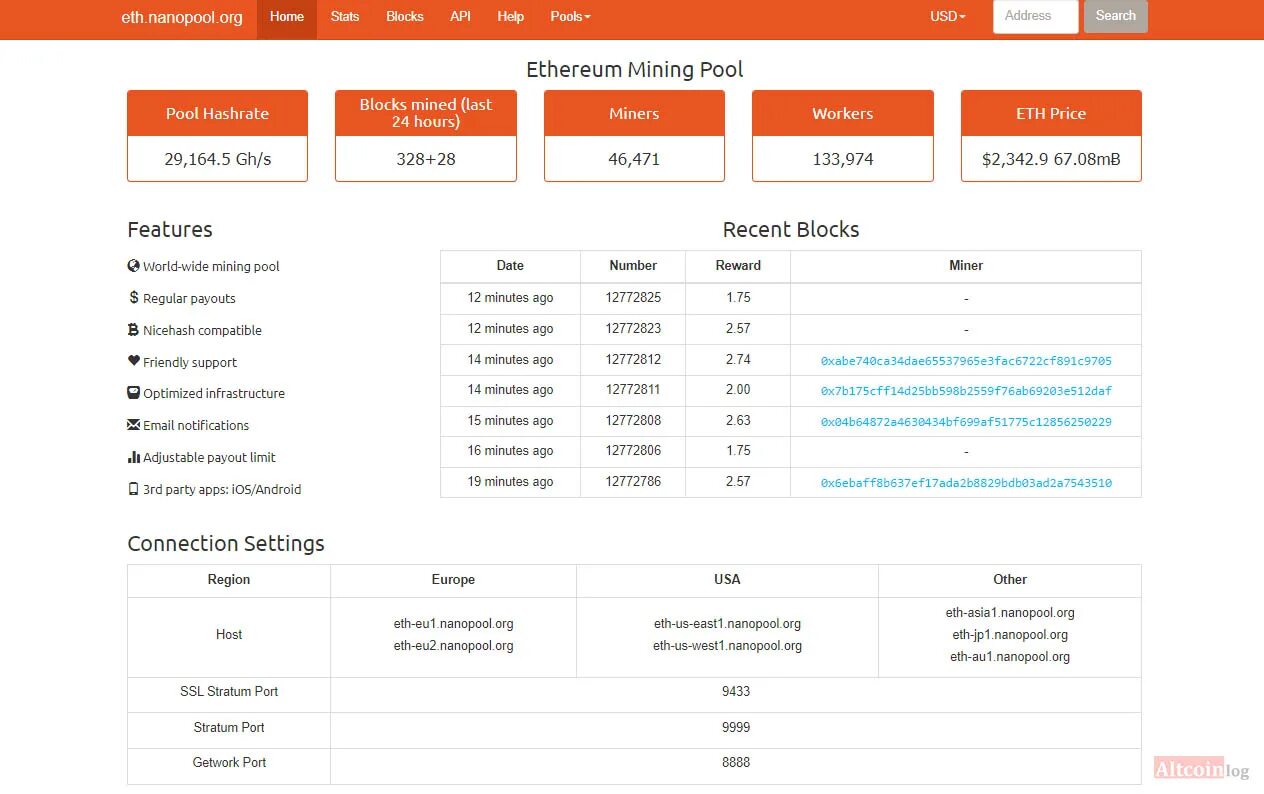Click the Number column header
Image resolution: width=1264 pixels, height=794 pixels.
point(633,265)
